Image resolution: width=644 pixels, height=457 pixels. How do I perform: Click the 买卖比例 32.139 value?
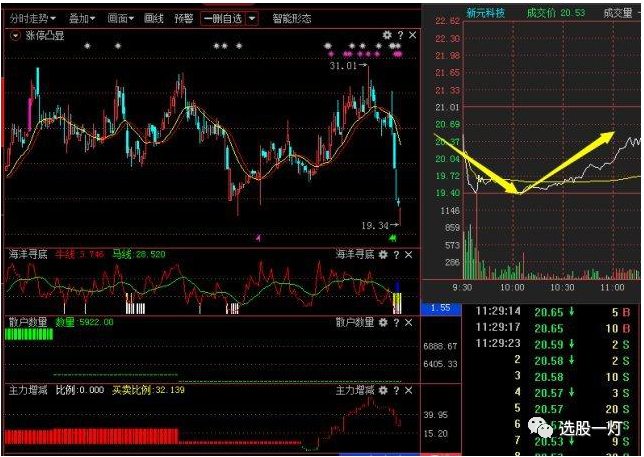148,390
